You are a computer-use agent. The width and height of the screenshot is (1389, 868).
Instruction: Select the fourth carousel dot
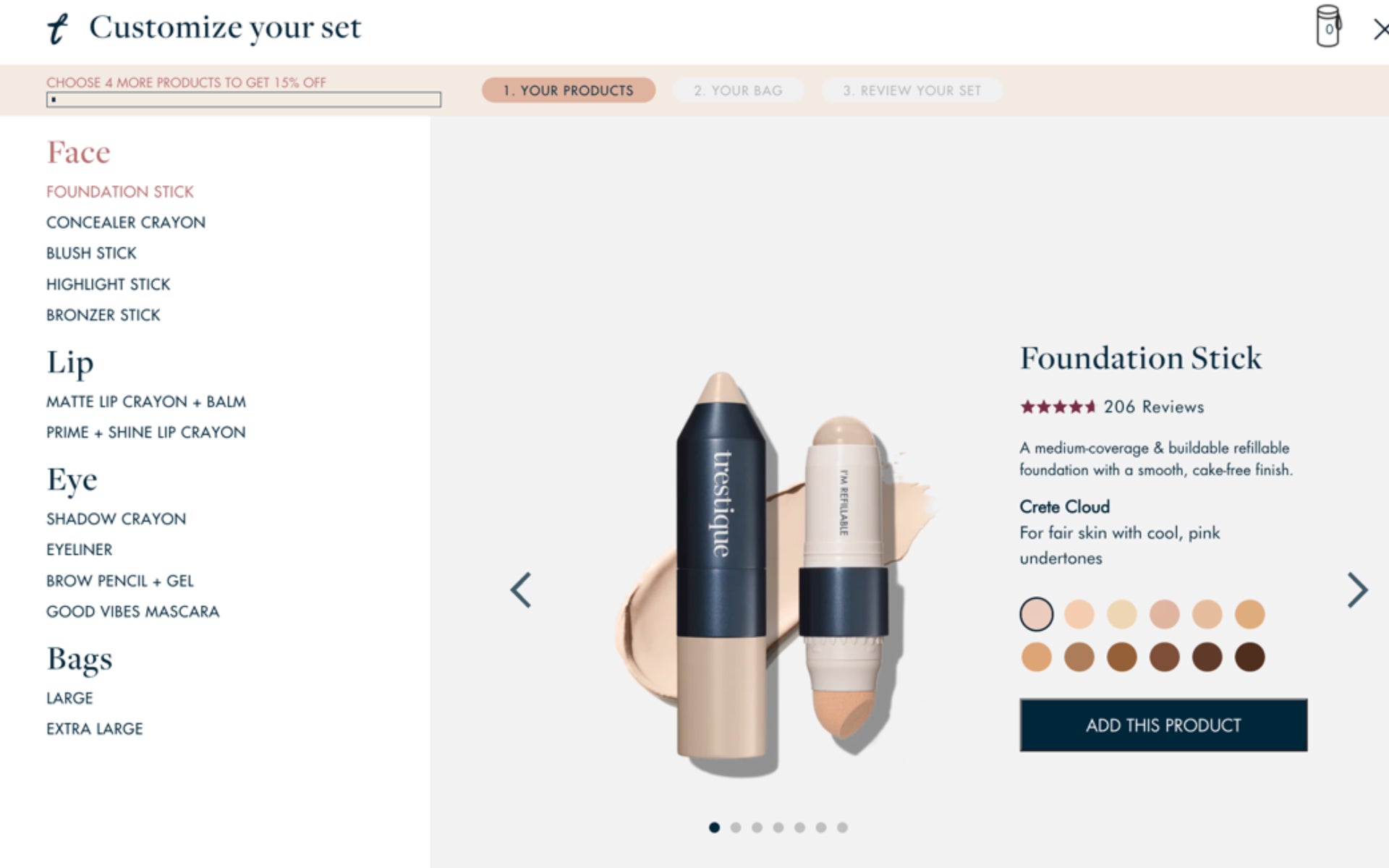[778, 827]
